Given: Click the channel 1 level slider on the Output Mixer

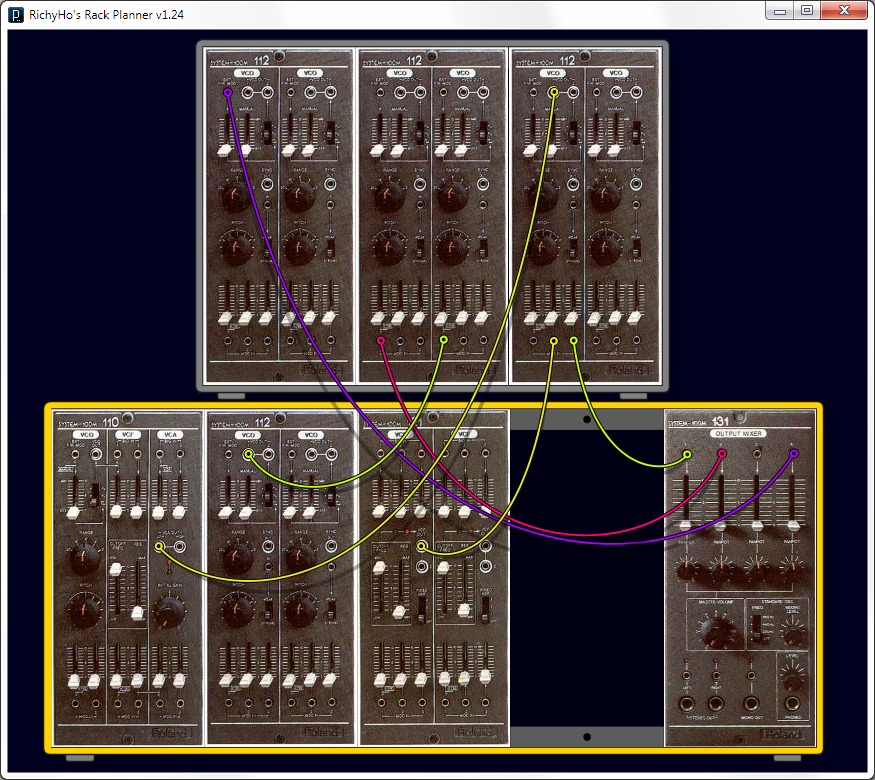Looking at the screenshot, I should (x=686, y=525).
